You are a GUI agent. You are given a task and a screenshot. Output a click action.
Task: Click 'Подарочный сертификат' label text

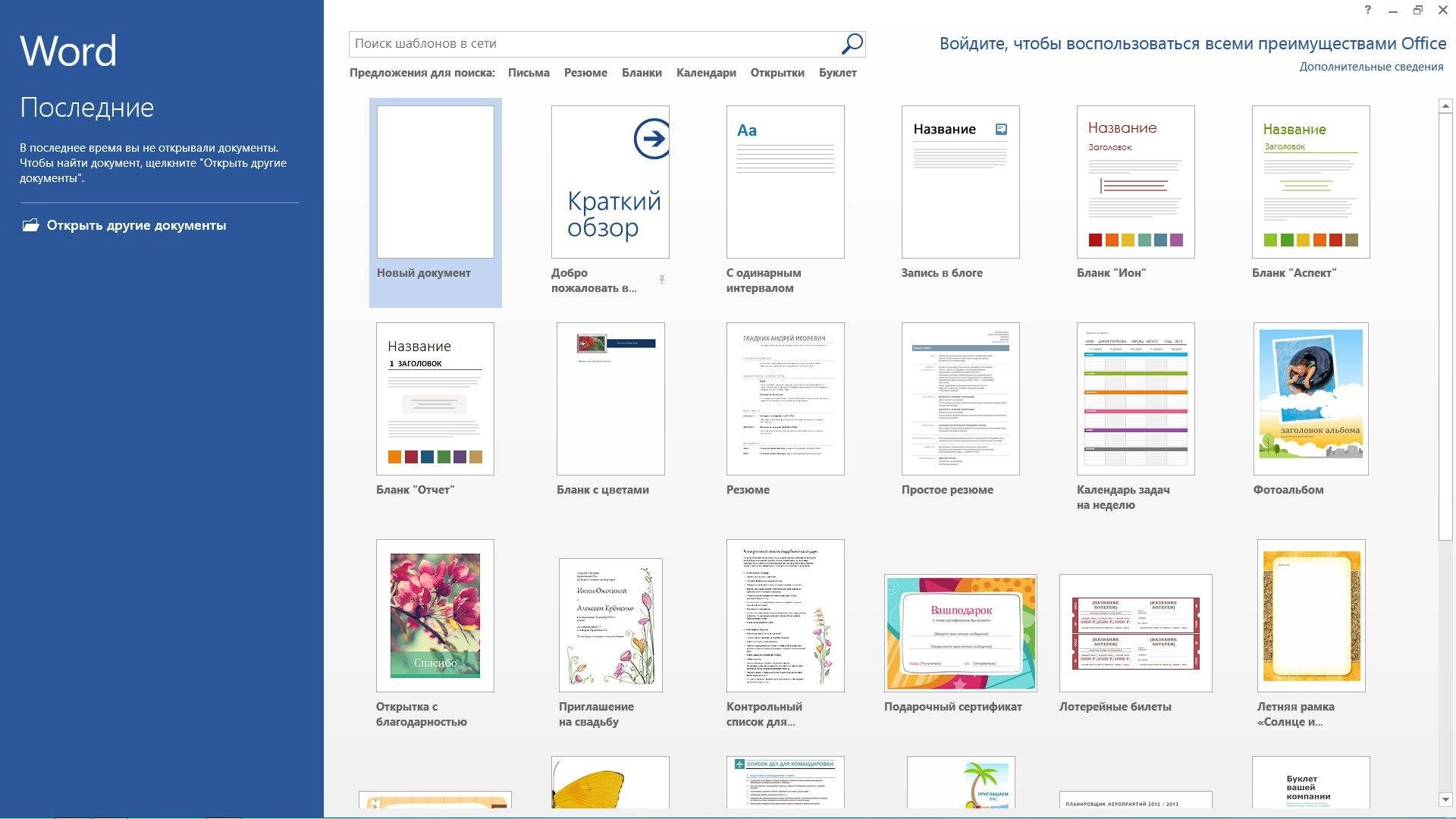pyautogui.click(x=953, y=707)
